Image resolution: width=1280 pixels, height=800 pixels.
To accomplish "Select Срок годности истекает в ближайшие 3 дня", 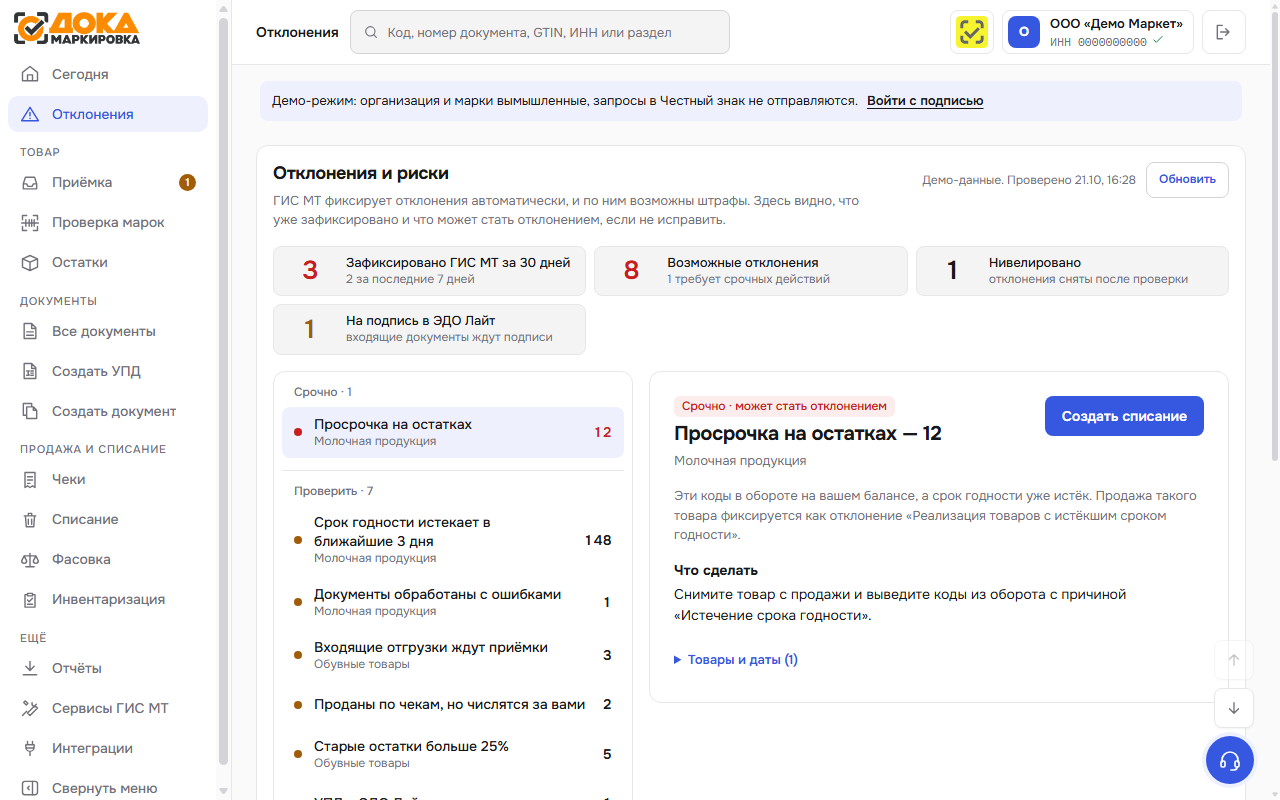I will [x=453, y=540].
